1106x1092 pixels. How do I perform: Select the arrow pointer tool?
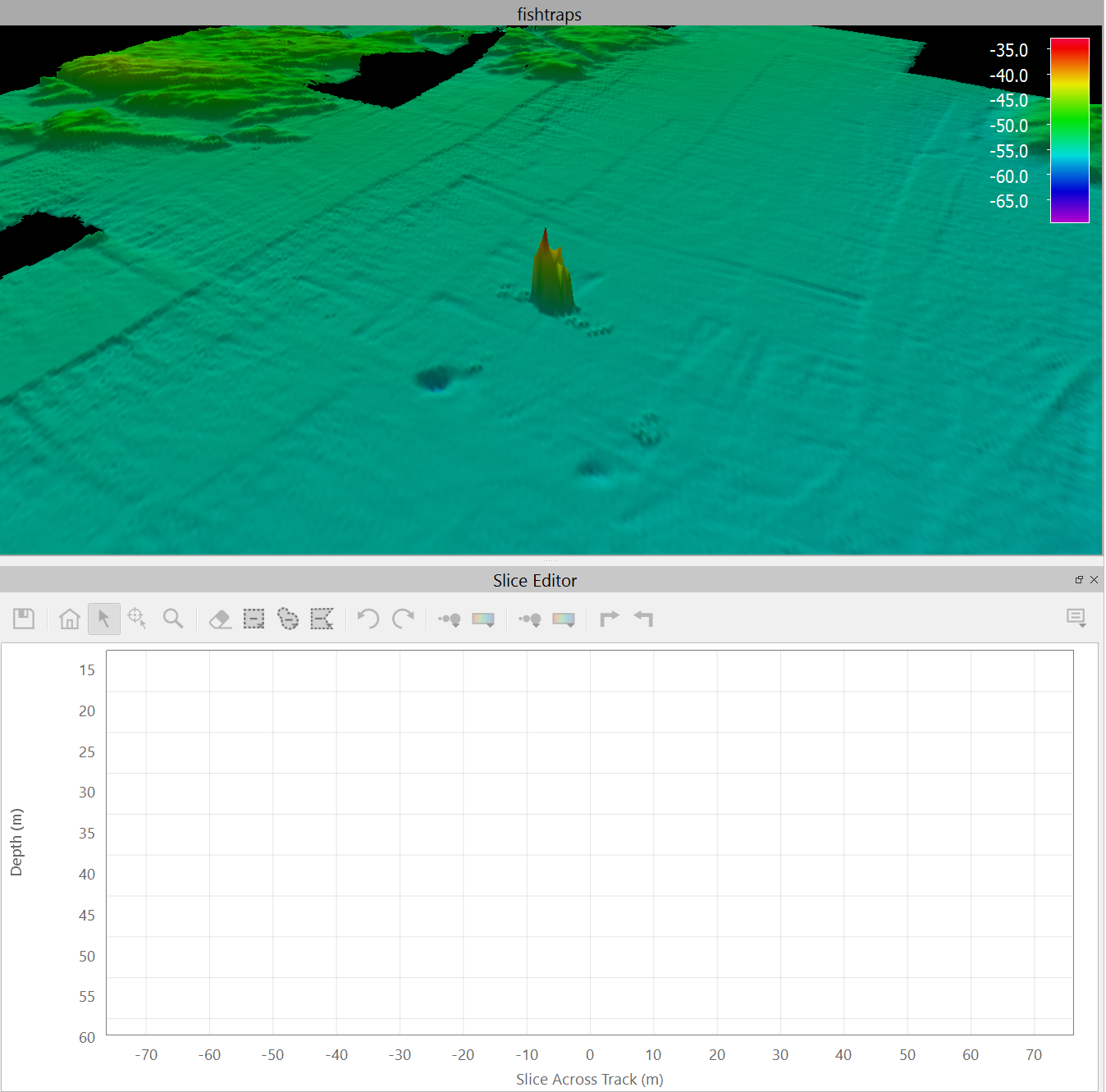104,619
